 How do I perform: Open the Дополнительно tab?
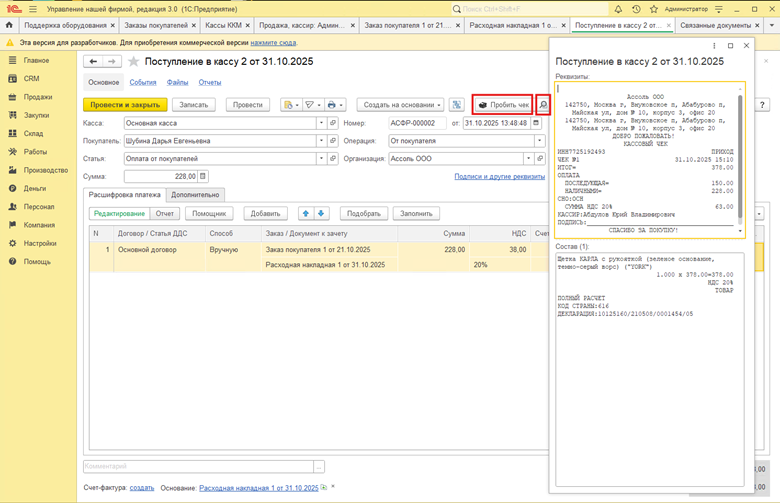click(x=195, y=194)
